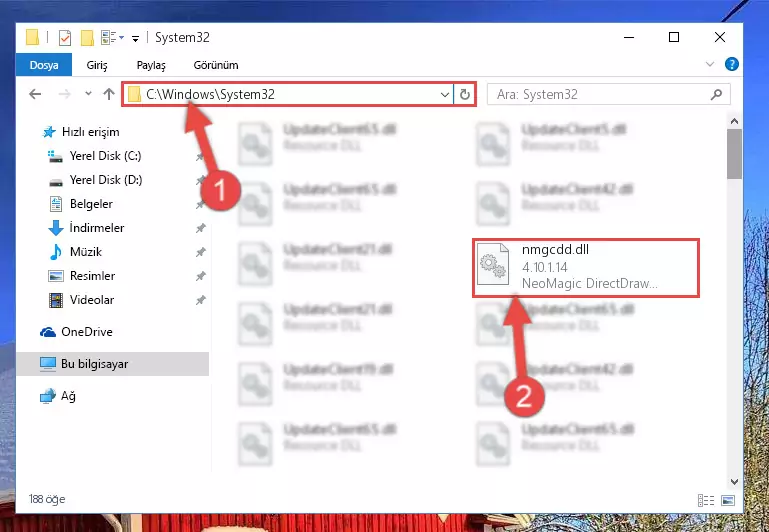The image size is (769, 532).
Task: Maximize the System32 window
Action: point(674,37)
